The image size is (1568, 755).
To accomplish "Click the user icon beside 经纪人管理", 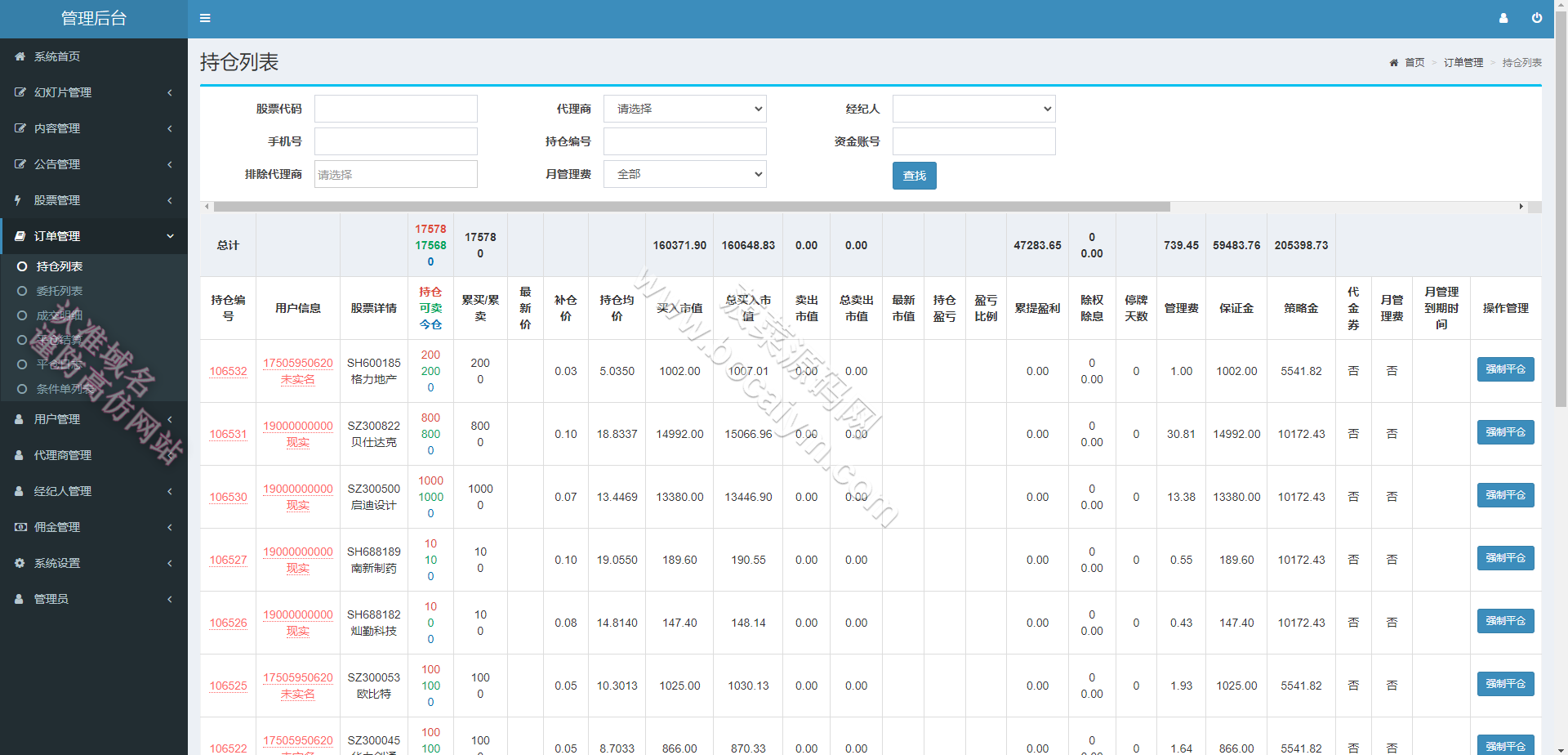I will pyautogui.click(x=19, y=491).
